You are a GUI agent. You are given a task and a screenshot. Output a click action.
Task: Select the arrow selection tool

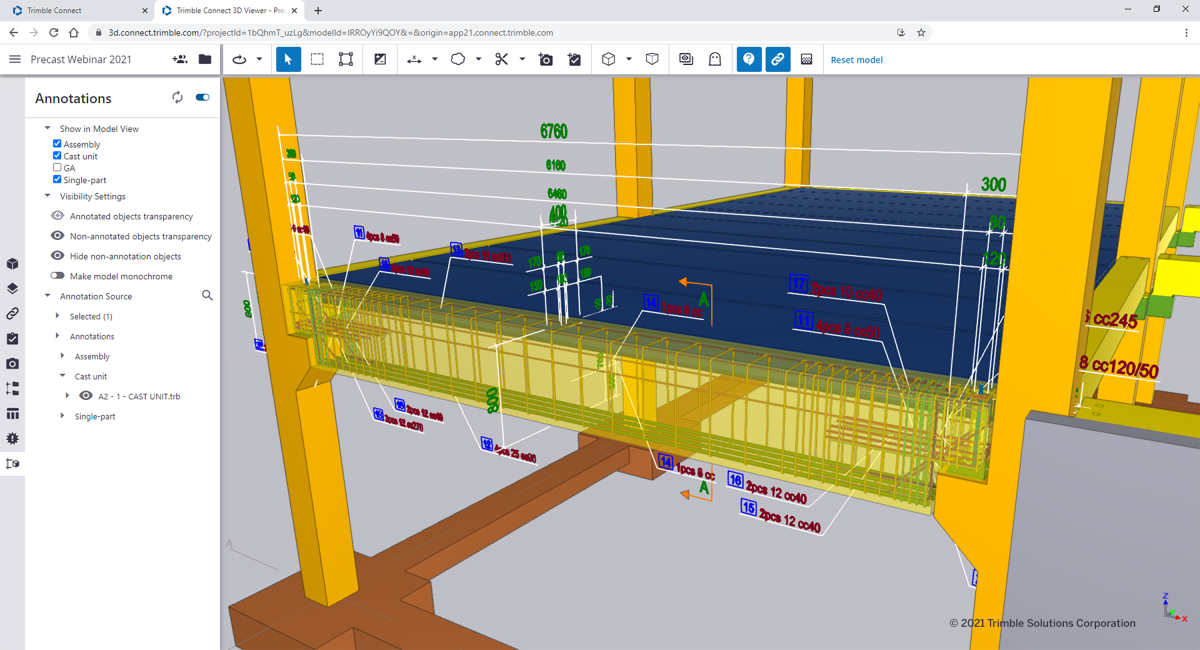click(x=287, y=59)
